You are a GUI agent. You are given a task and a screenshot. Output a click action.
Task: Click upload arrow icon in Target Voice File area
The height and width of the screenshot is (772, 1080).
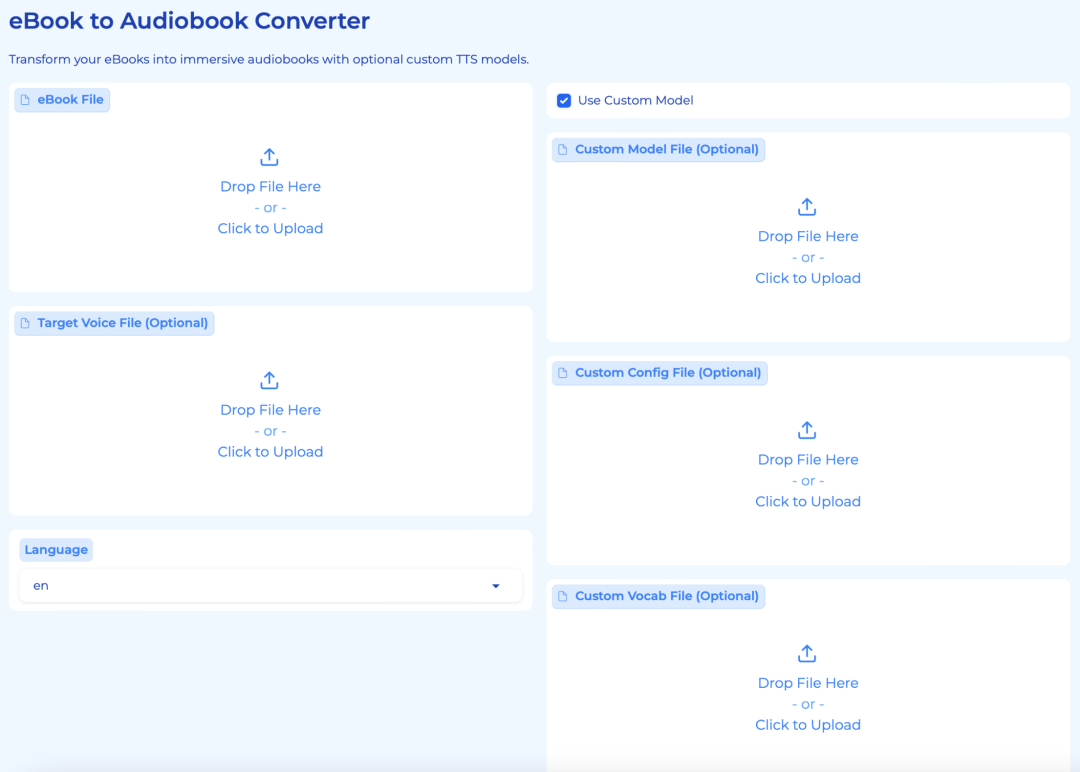[x=269, y=380]
